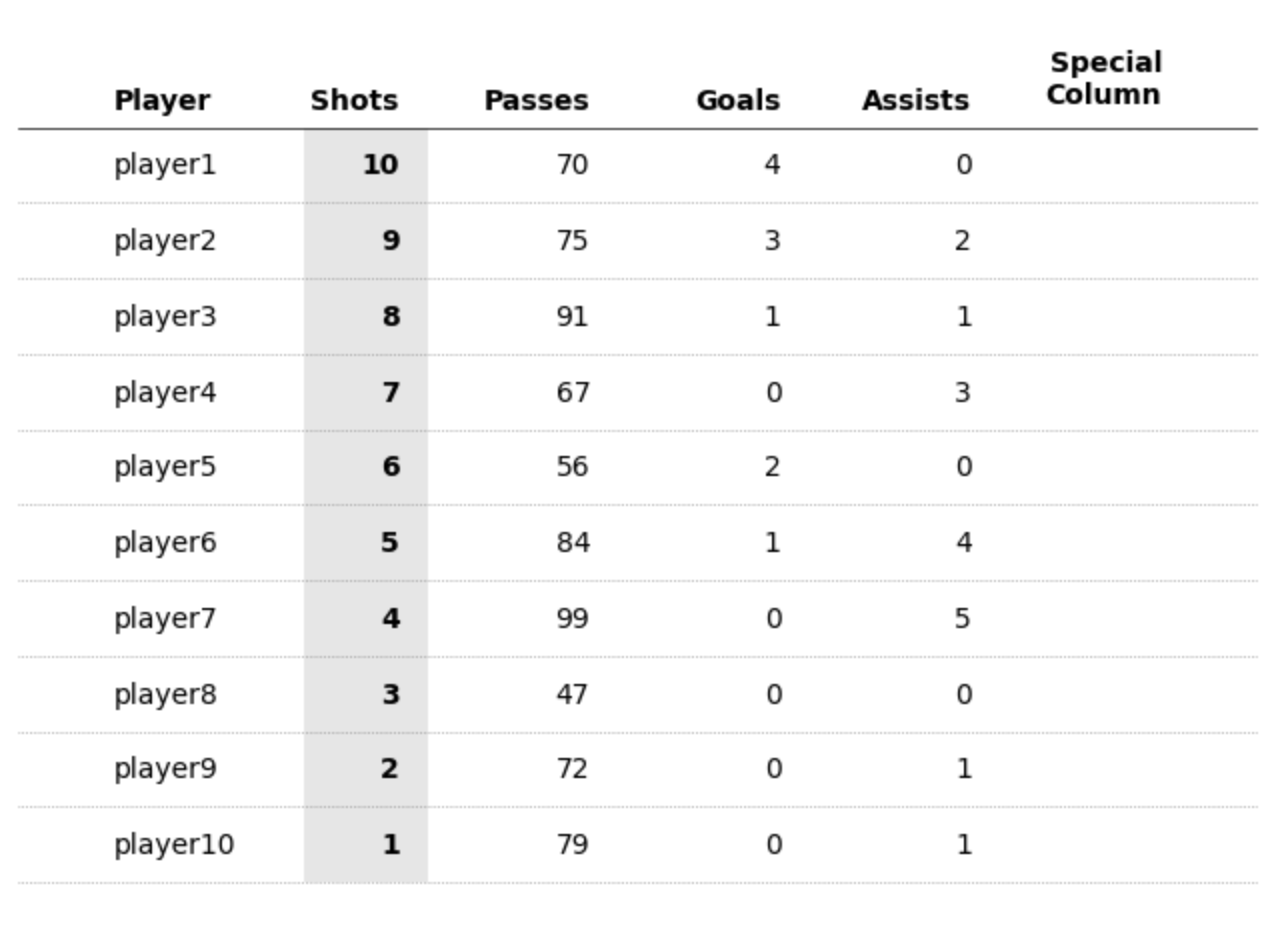Select the player7 name cell
1276x936 pixels.
(x=165, y=619)
